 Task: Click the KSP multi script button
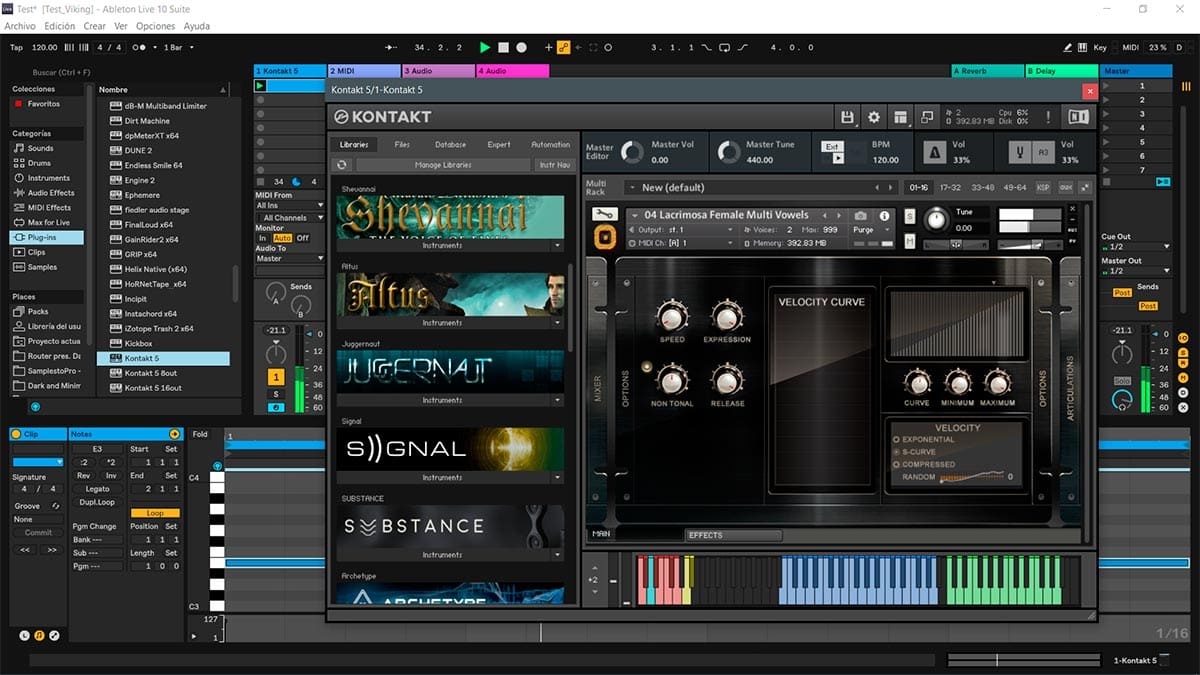click(x=1043, y=187)
